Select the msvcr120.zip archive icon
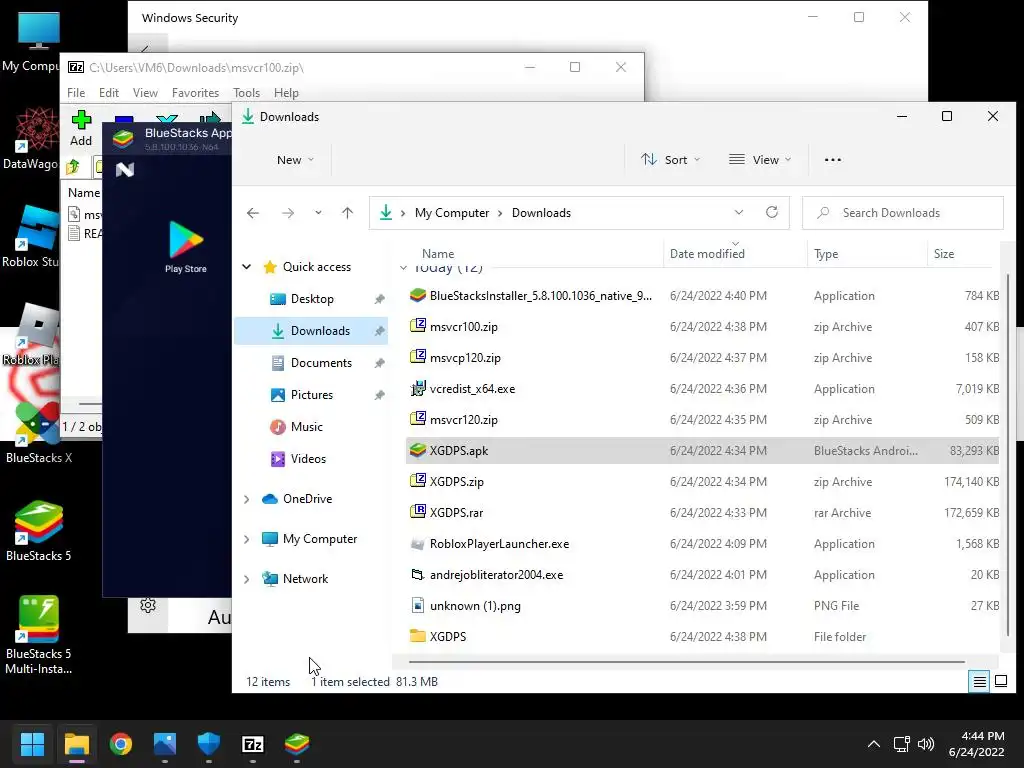The width and height of the screenshot is (1024, 768). click(417, 419)
